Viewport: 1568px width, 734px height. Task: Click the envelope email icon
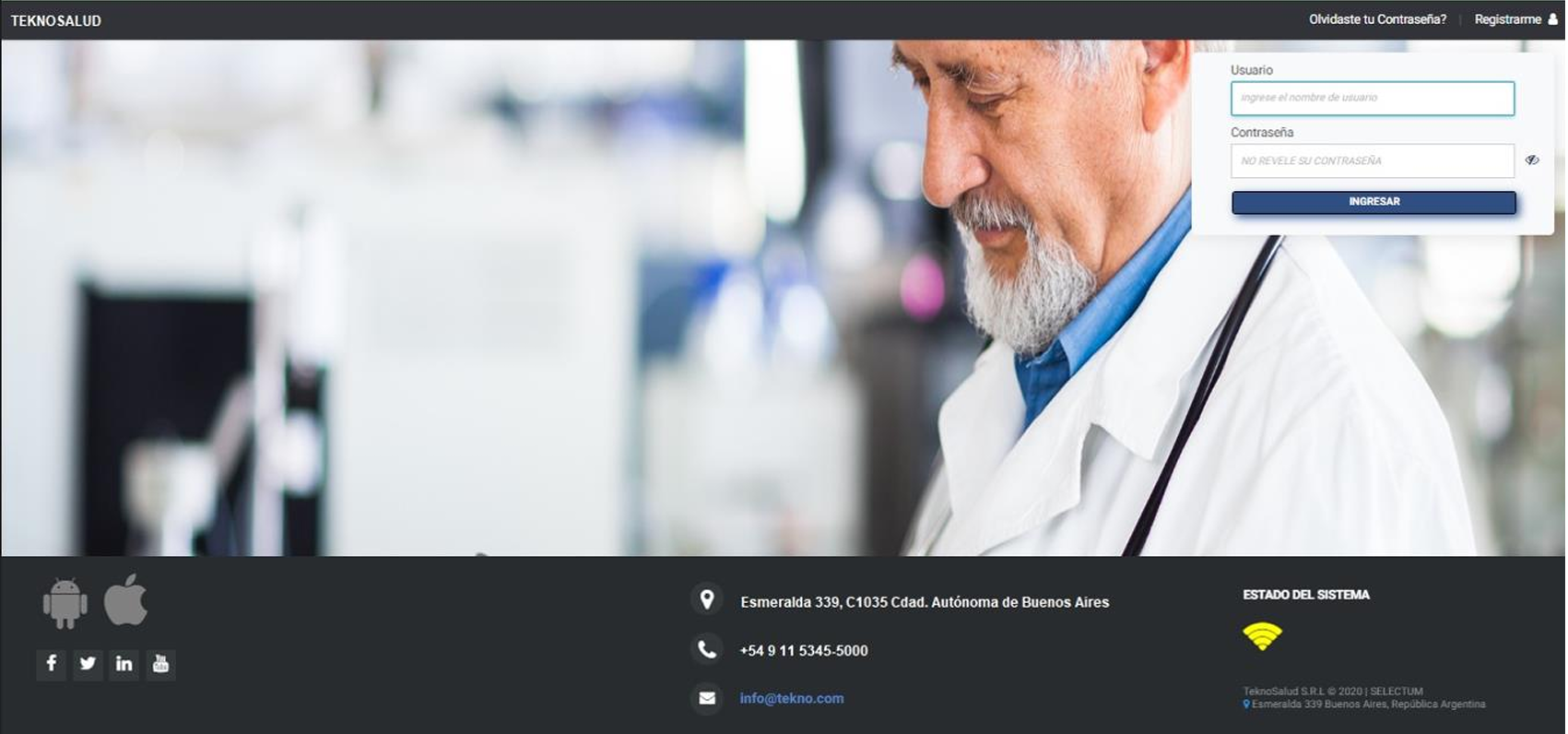[x=707, y=698]
